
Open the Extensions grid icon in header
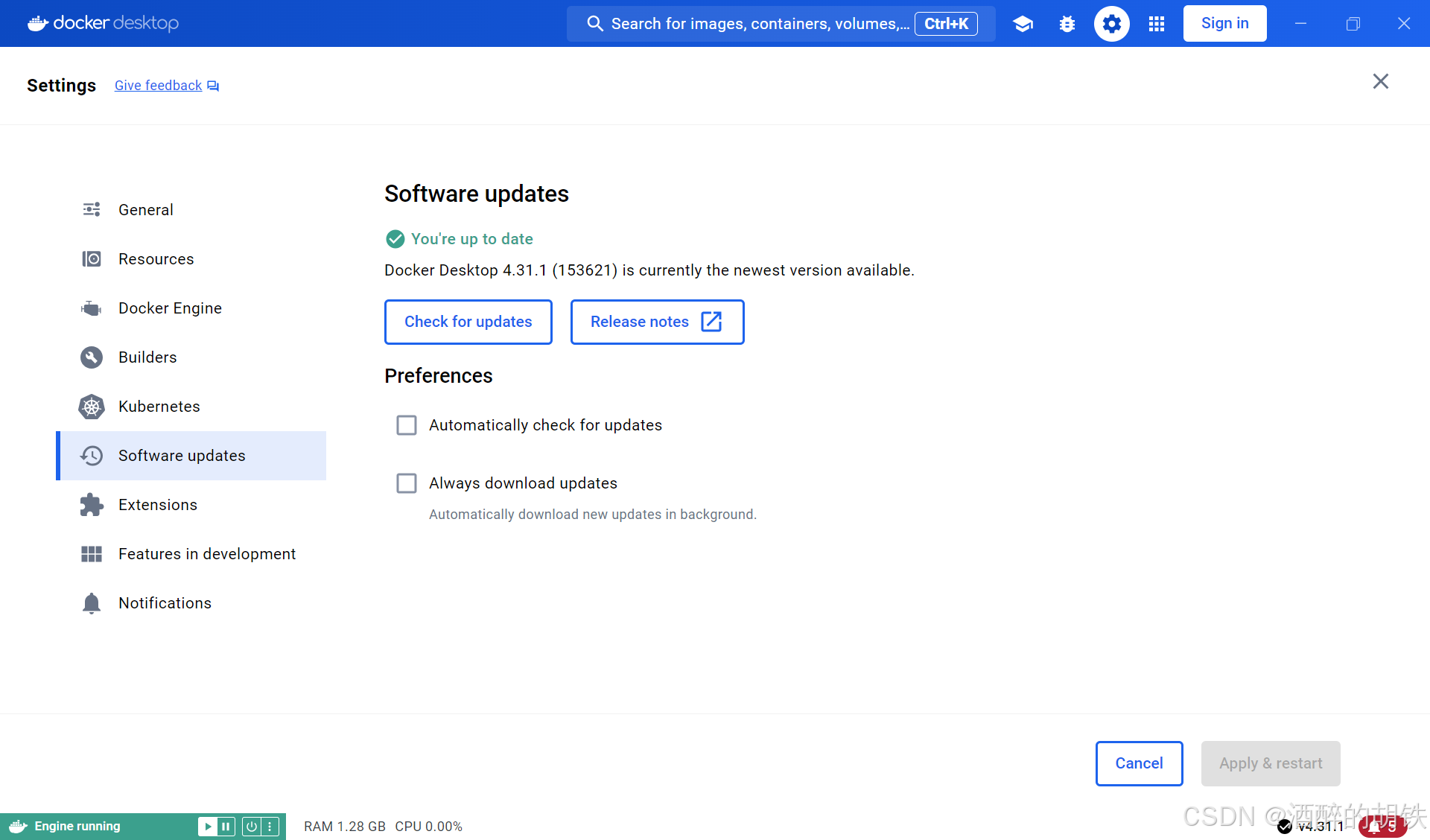point(1156,24)
